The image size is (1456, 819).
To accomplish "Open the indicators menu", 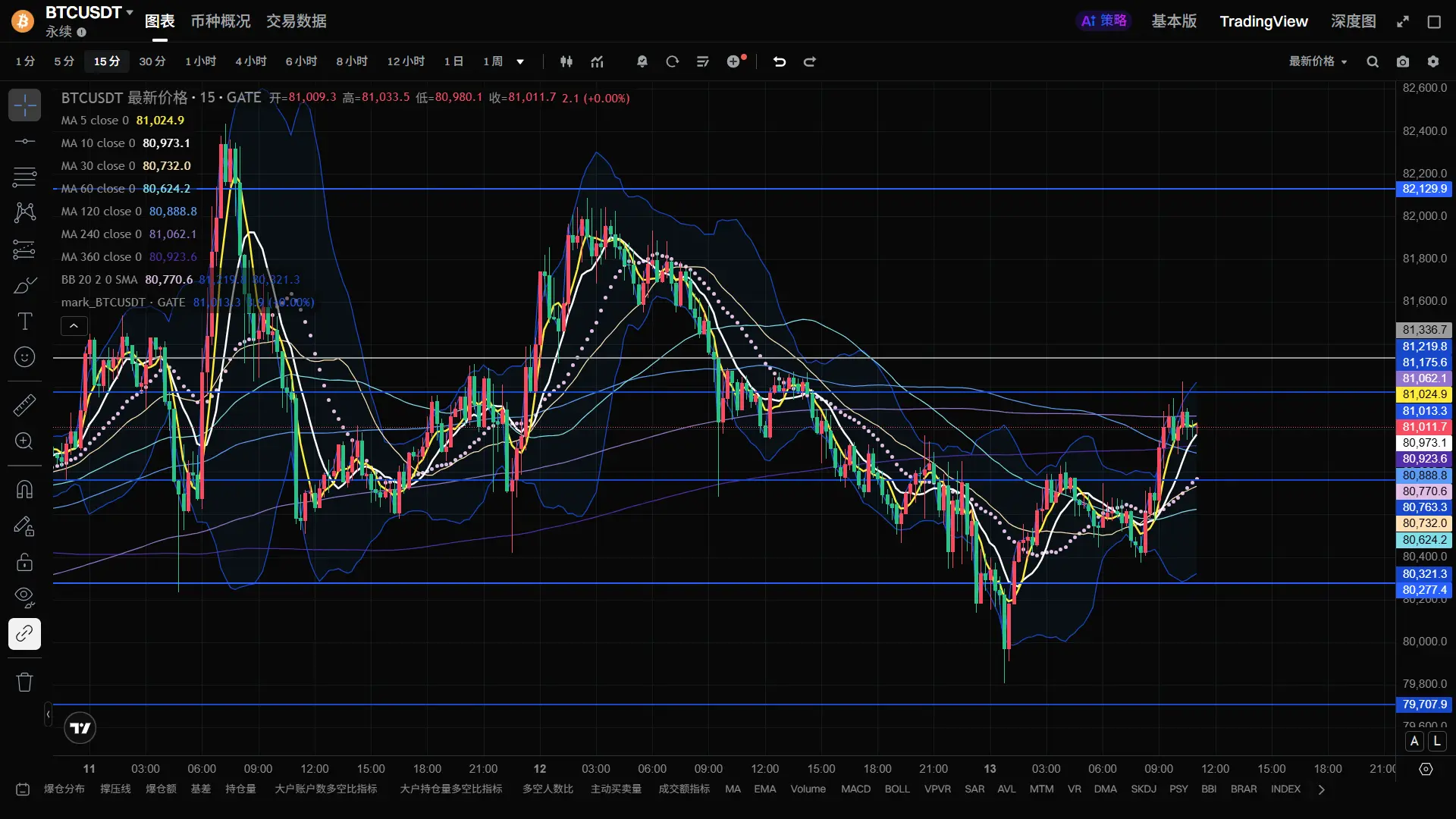I will coord(598,61).
